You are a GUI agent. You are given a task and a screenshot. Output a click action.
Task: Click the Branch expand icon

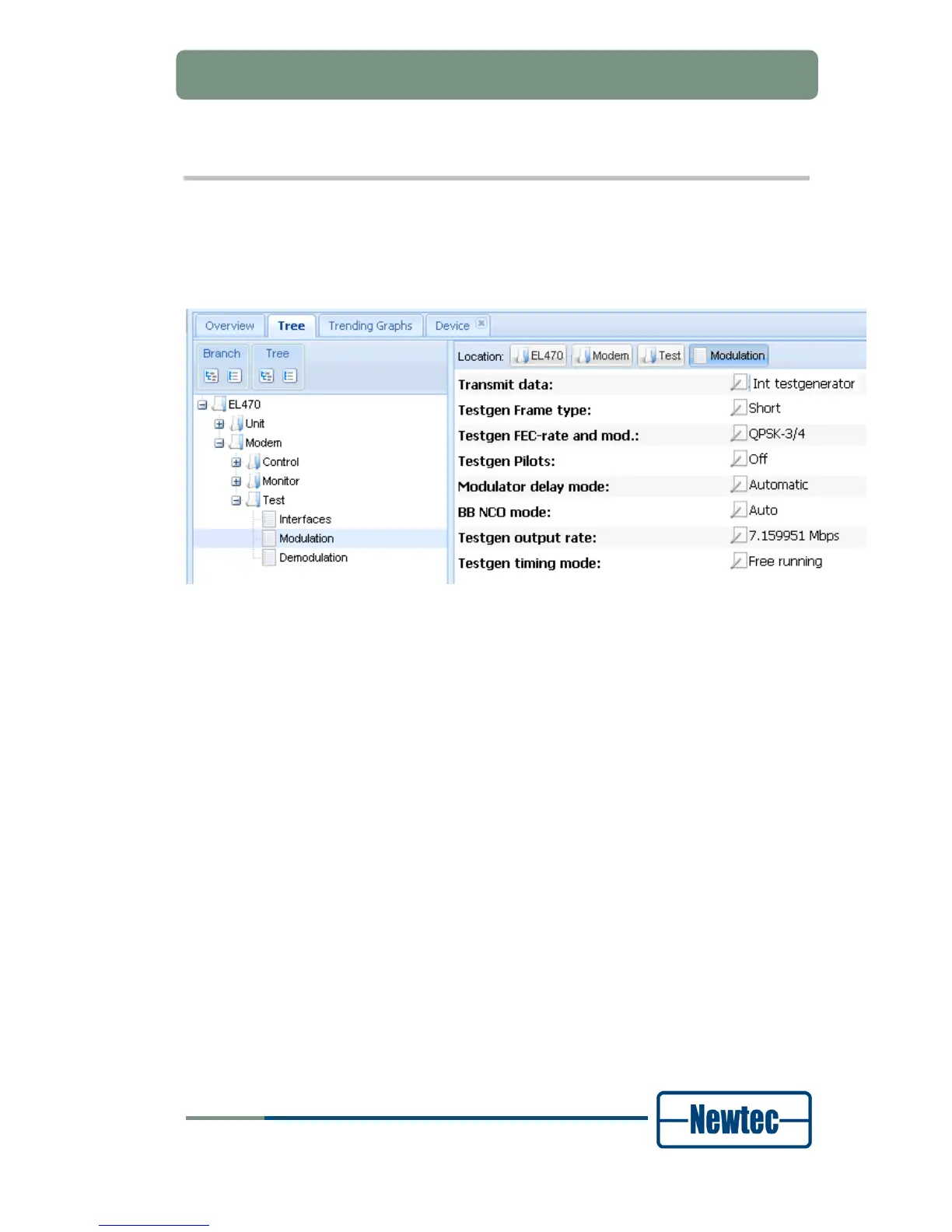(x=212, y=376)
